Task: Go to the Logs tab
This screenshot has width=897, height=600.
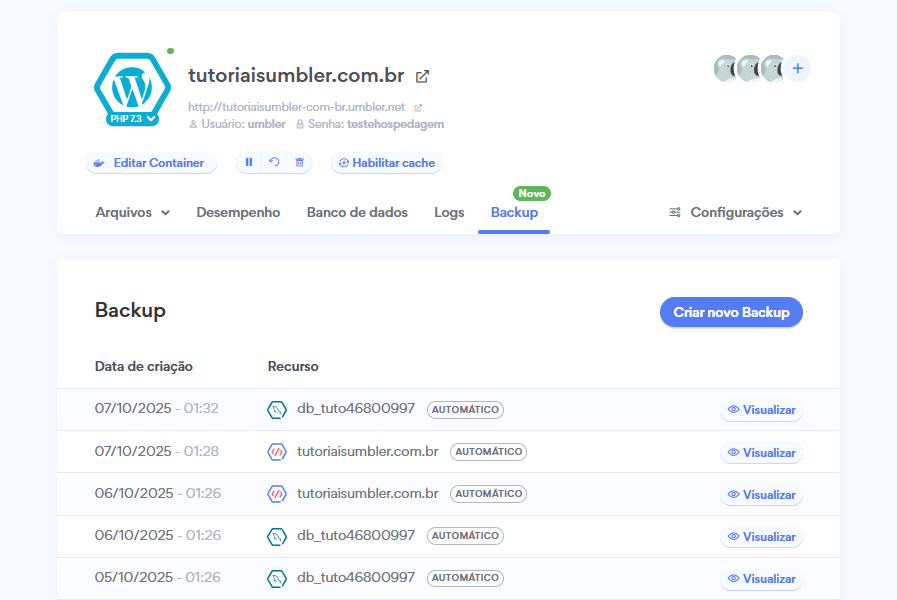Action: point(449,212)
